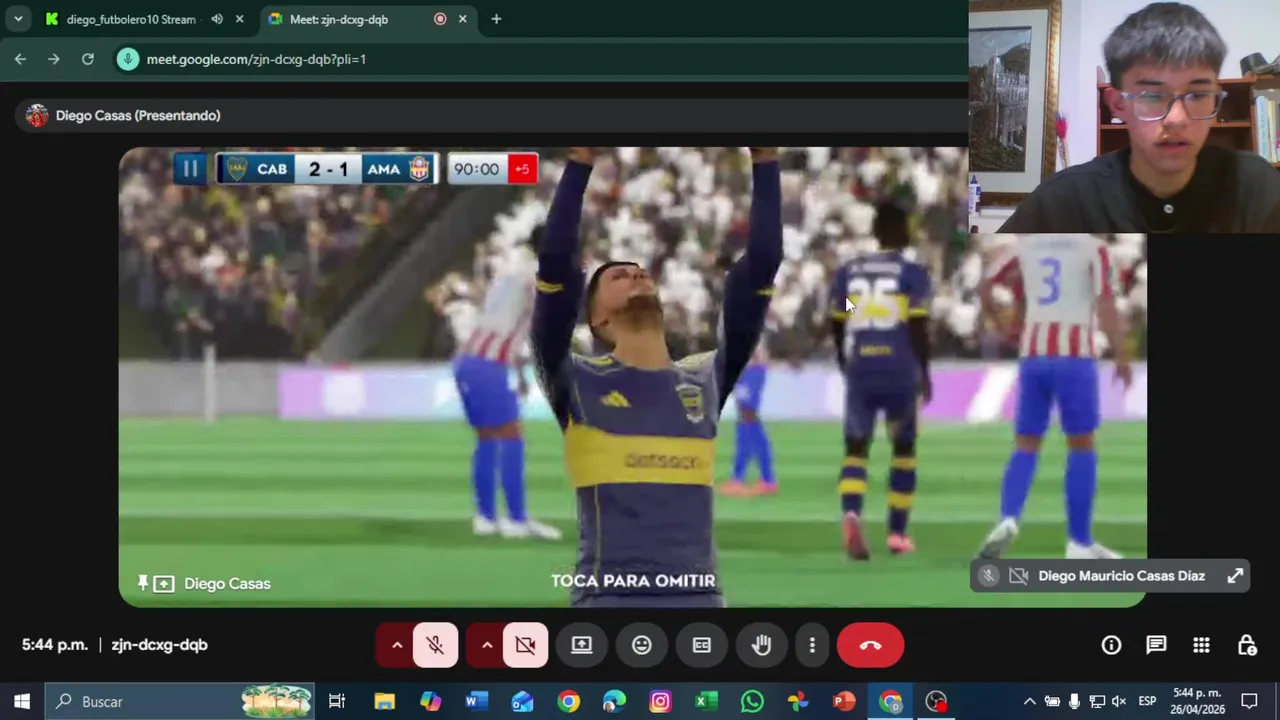This screenshot has height=720, width=1280.
Task: Click the Buscar taskbar search box
Action: pos(180,701)
